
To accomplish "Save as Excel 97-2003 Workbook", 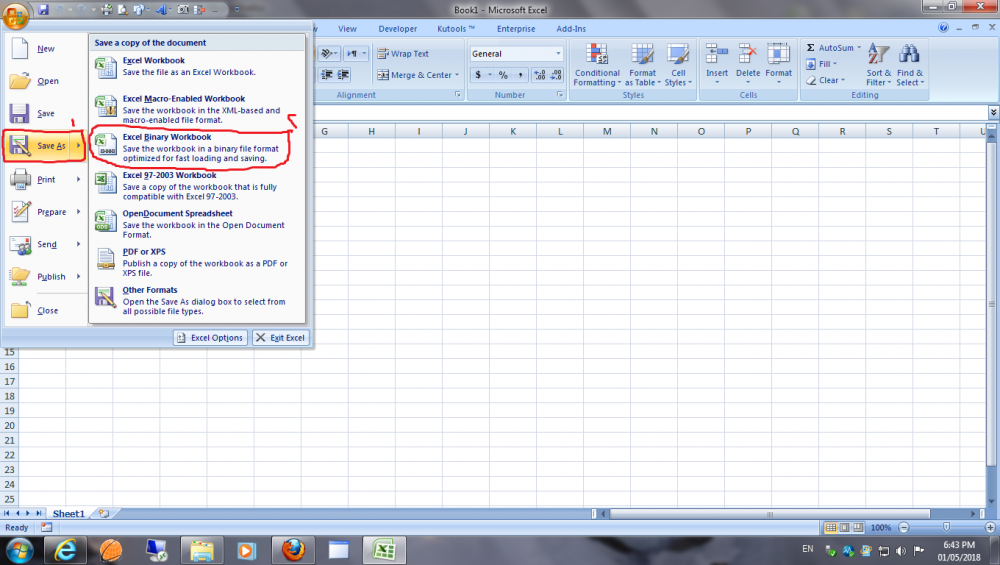I will (x=197, y=186).
